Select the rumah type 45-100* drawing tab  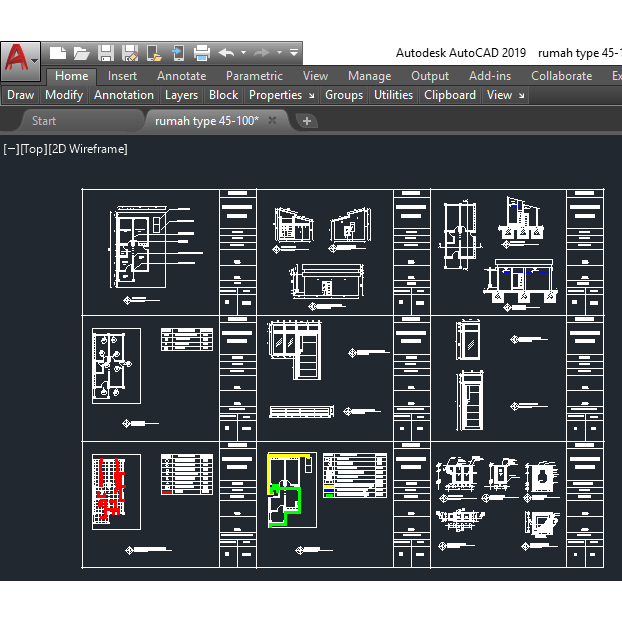point(206,121)
